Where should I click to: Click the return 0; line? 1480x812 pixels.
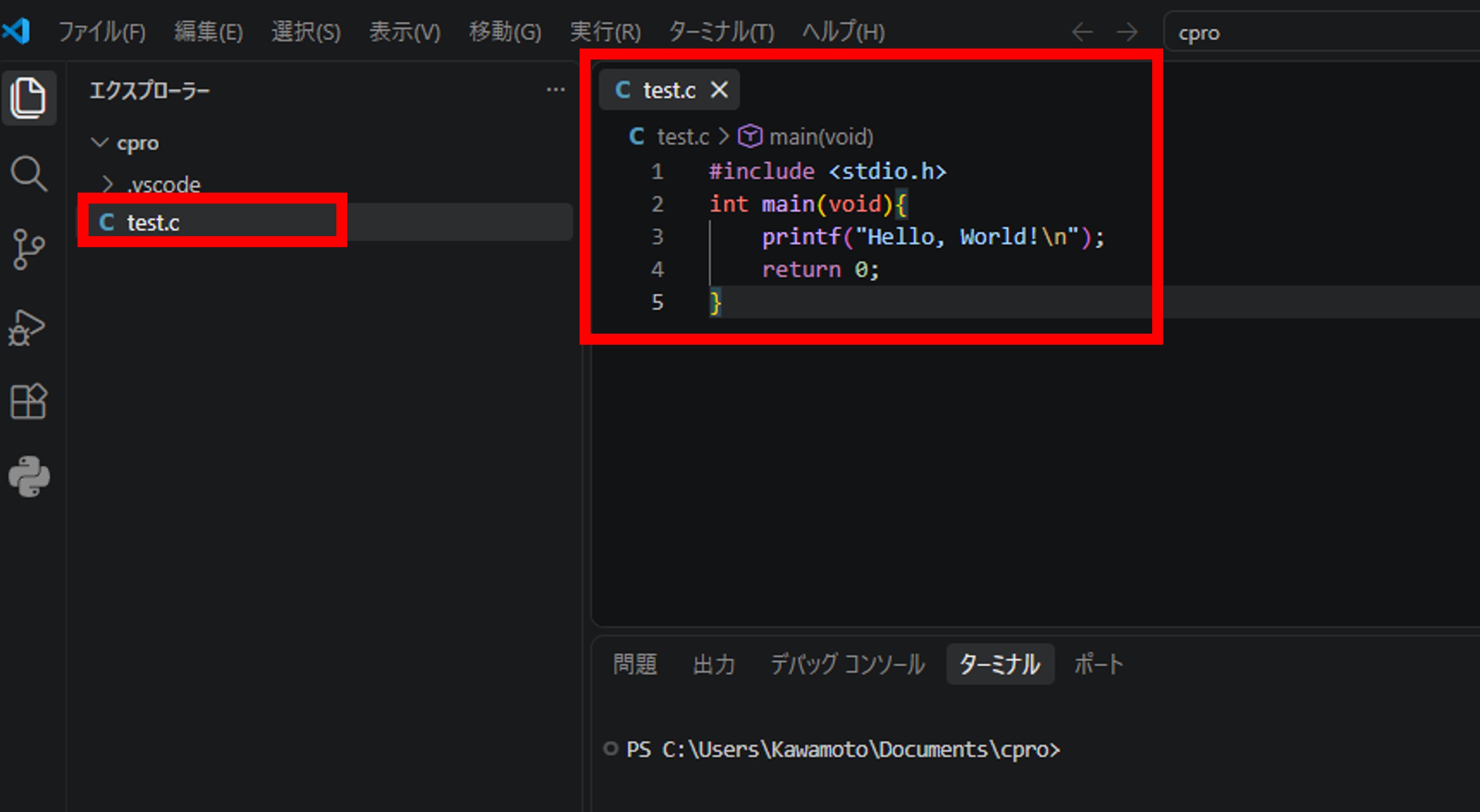820,269
